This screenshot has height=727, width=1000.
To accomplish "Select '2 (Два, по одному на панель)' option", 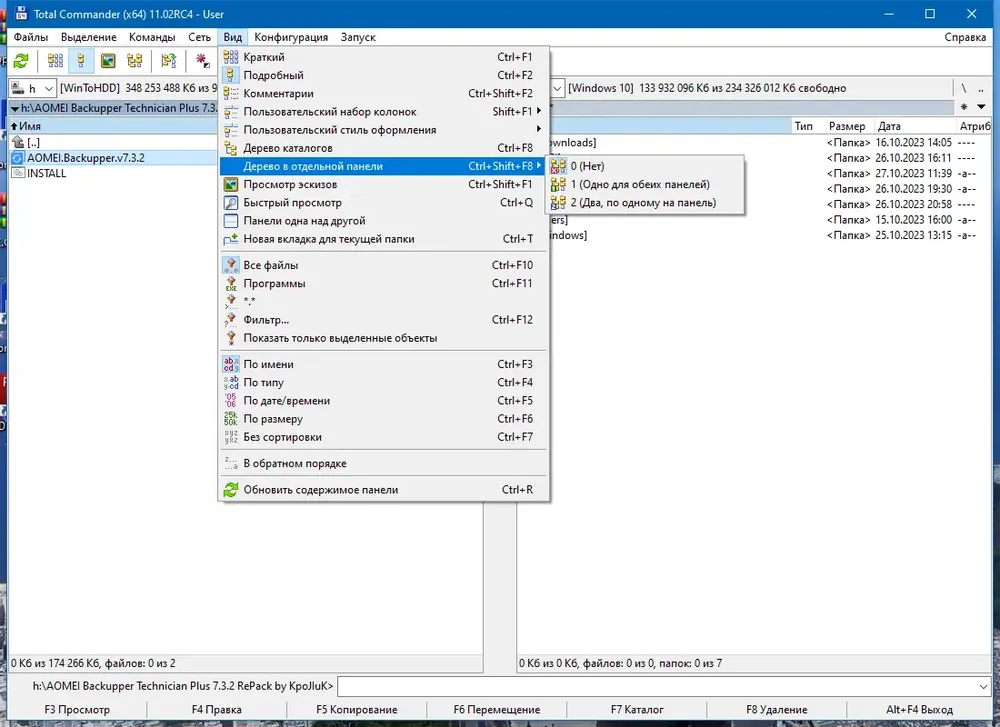I will pos(644,203).
